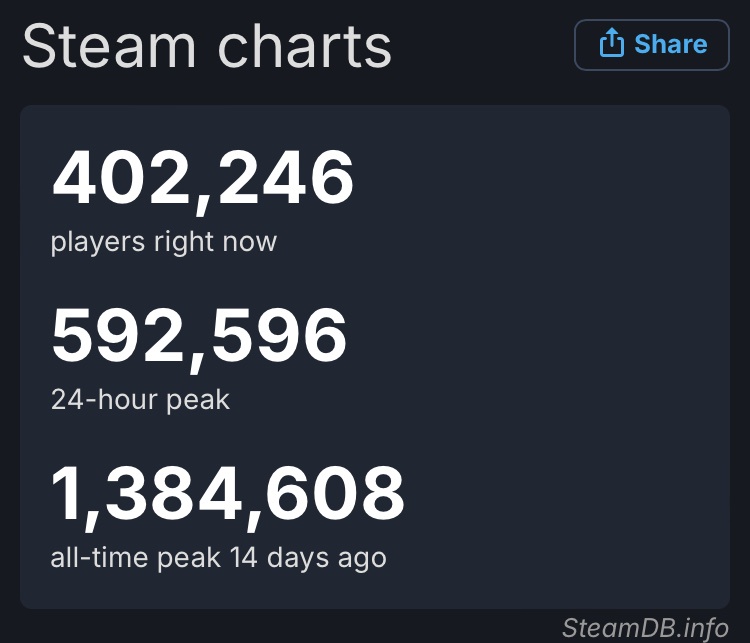Screen dimensions: 750x643
Task: Click the word 'Steam' in the heading
Action: tap(109, 46)
